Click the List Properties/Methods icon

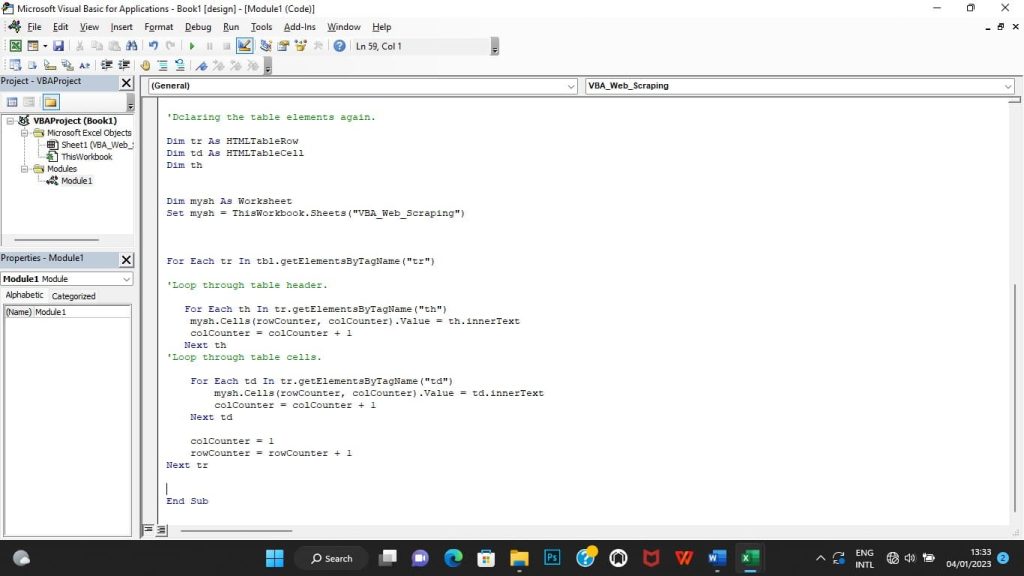[x=15, y=65]
